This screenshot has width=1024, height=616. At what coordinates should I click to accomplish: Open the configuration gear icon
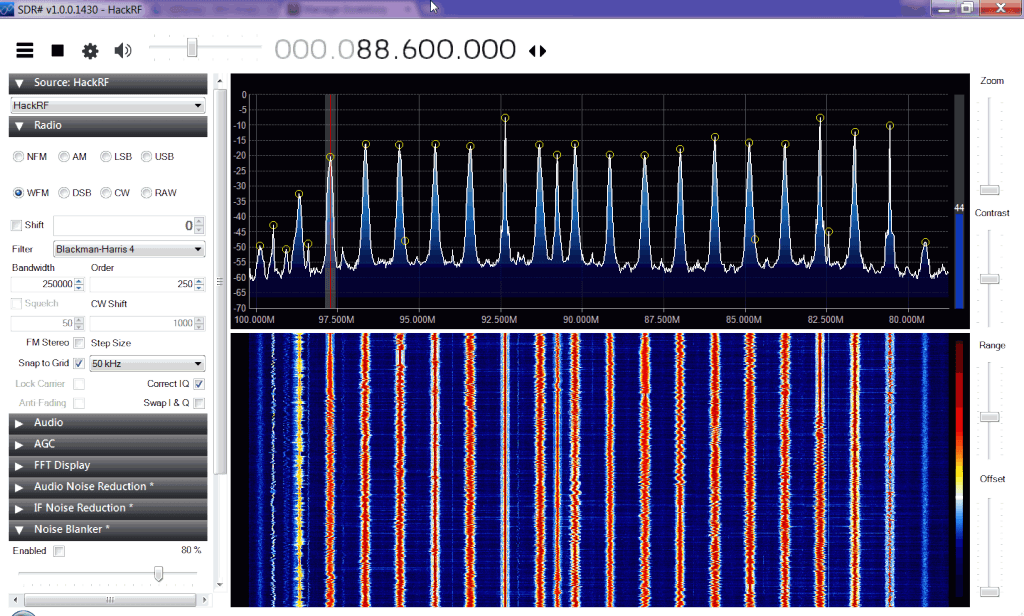point(88,49)
